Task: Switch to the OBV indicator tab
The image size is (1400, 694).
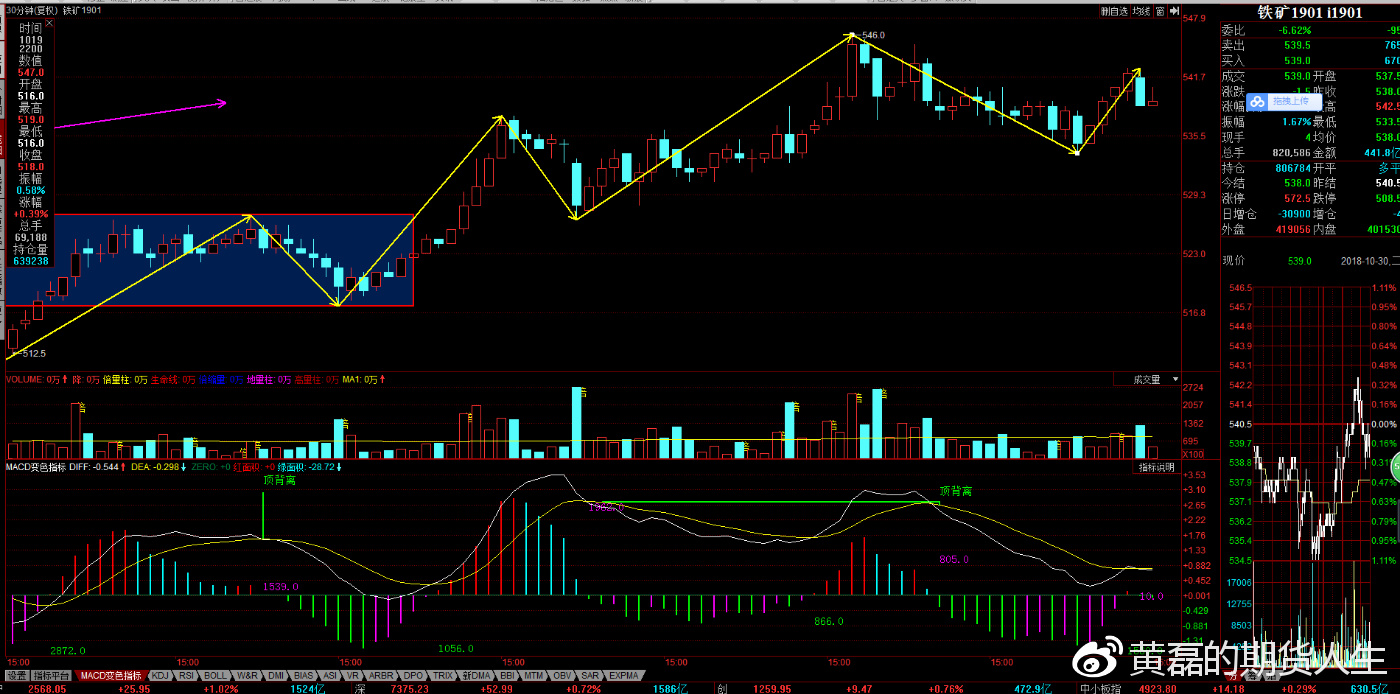Action: coord(562,675)
